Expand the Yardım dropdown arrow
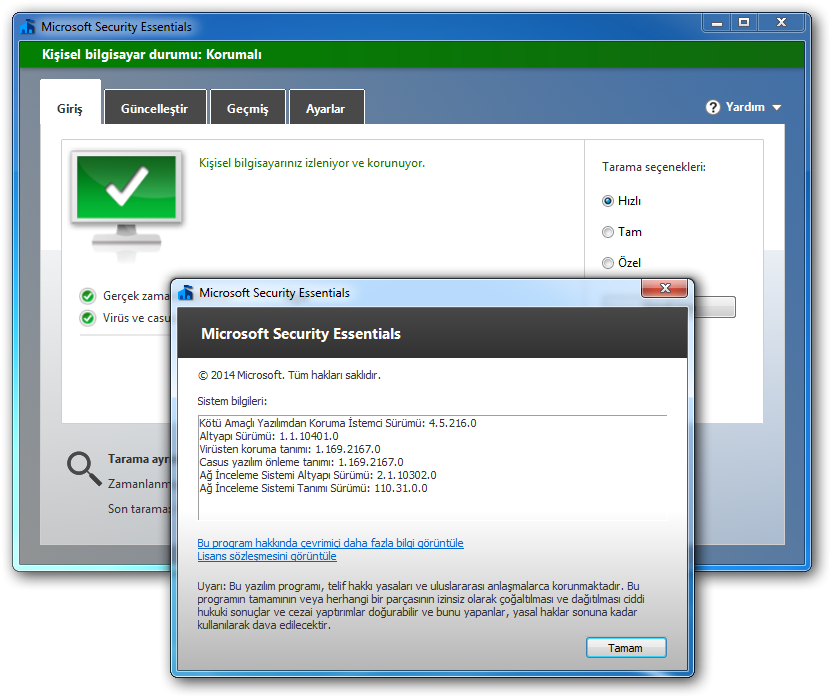 tap(777, 108)
